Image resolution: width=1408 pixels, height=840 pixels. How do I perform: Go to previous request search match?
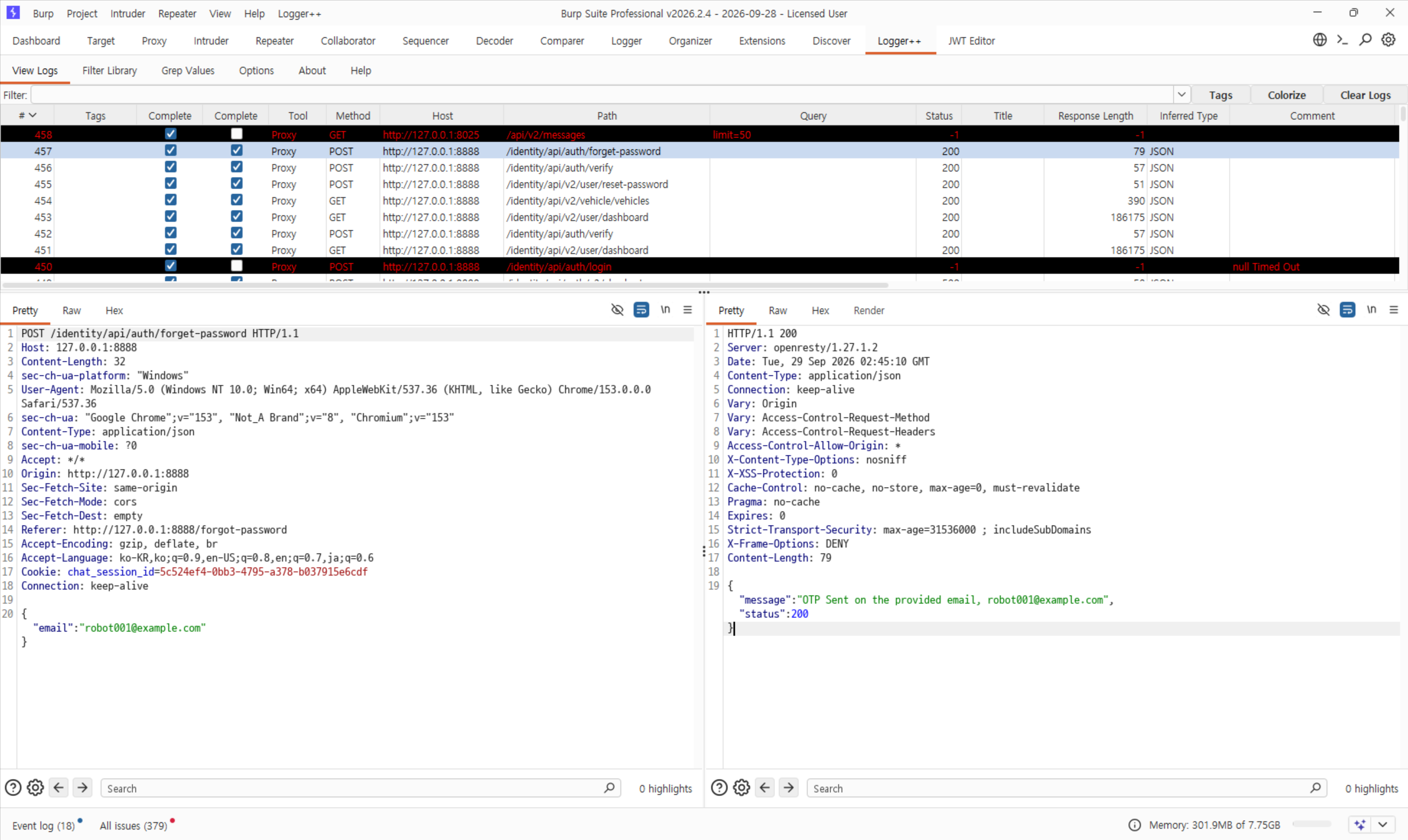tap(58, 787)
